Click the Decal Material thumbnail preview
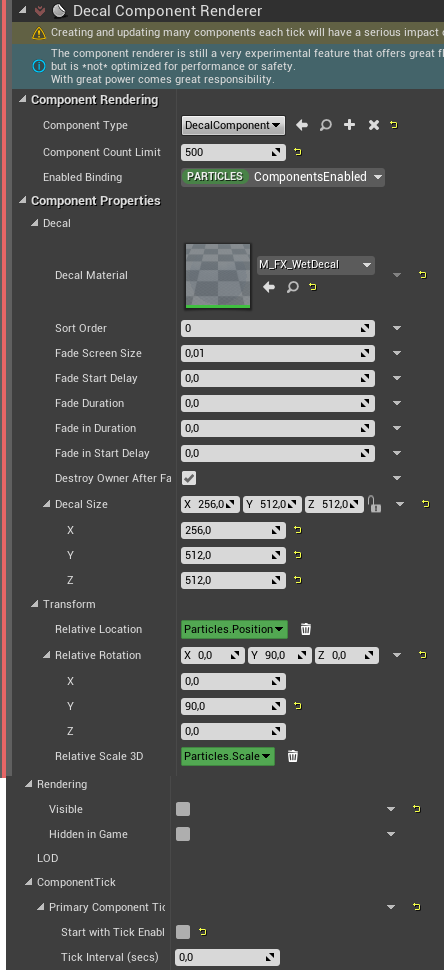This screenshot has height=970, width=444. (218, 275)
